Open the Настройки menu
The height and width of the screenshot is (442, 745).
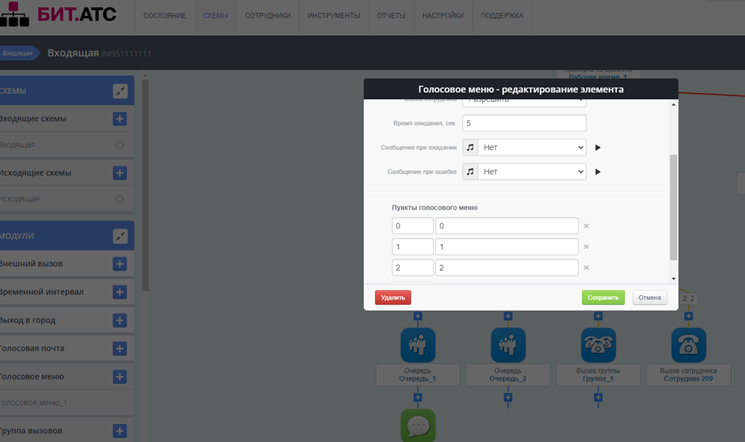[x=443, y=16]
